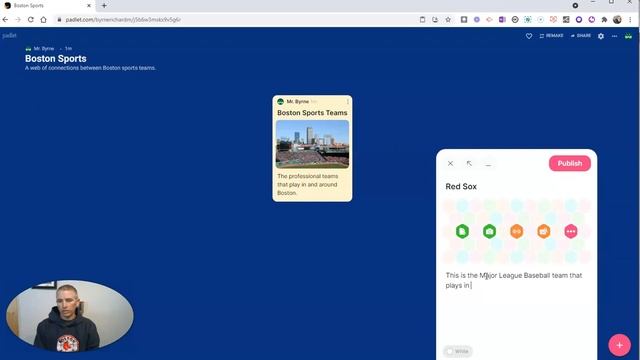The width and height of the screenshot is (640, 360).
Task: Open the Chrome three-dot menu
Action: 630,19
